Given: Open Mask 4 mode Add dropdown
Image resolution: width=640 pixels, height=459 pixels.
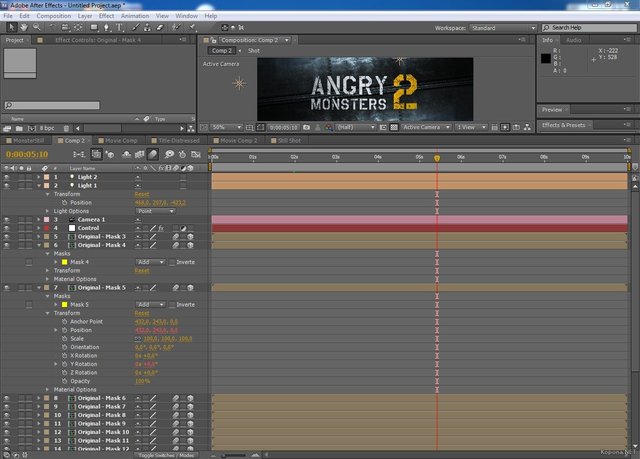Looking at the screenshot, I should coord(150,262).
